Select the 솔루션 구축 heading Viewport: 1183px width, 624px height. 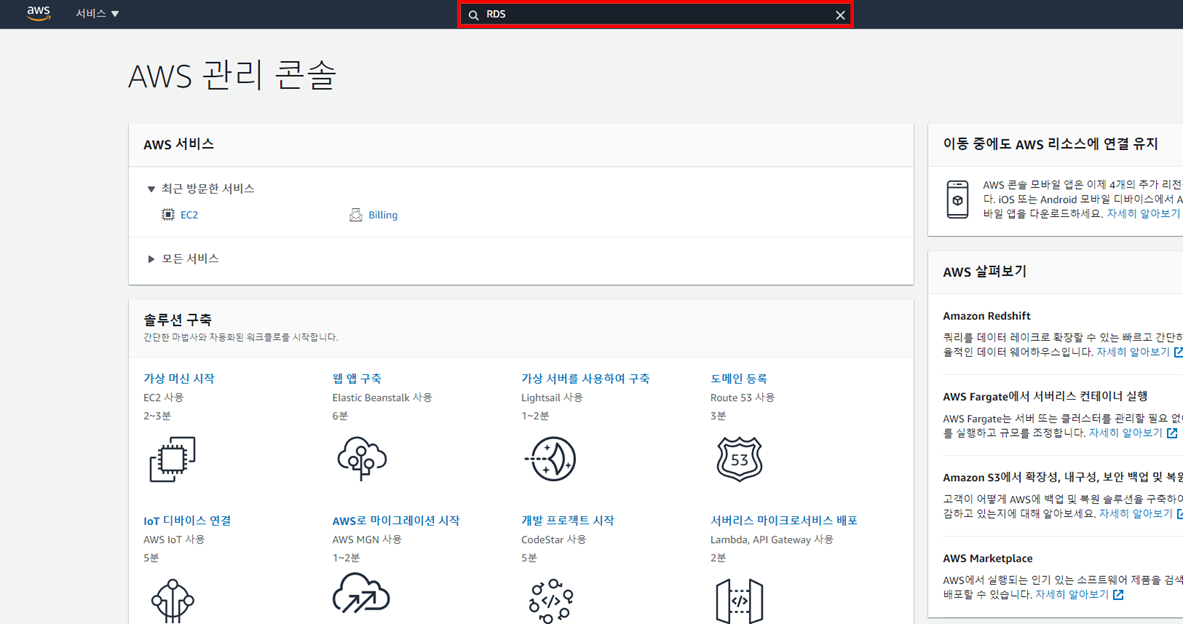(x=177, y=320)
